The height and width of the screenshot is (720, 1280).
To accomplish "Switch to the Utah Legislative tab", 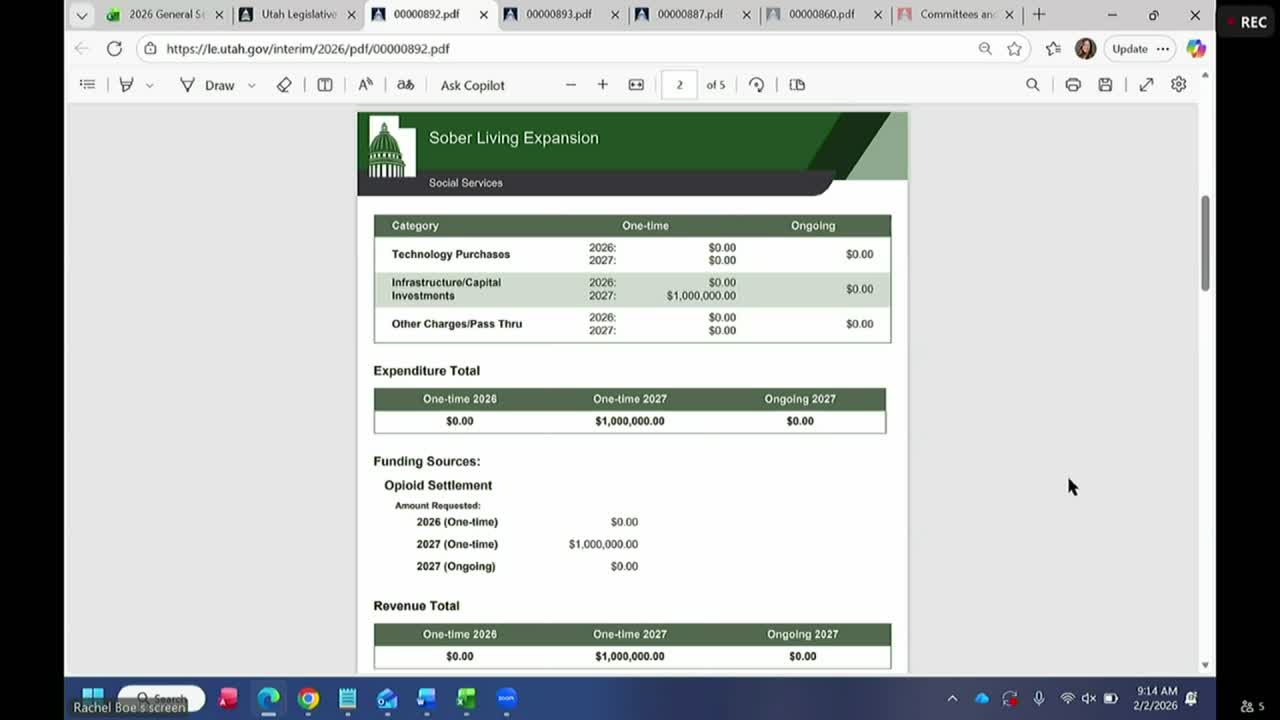I will pos(297,15).
